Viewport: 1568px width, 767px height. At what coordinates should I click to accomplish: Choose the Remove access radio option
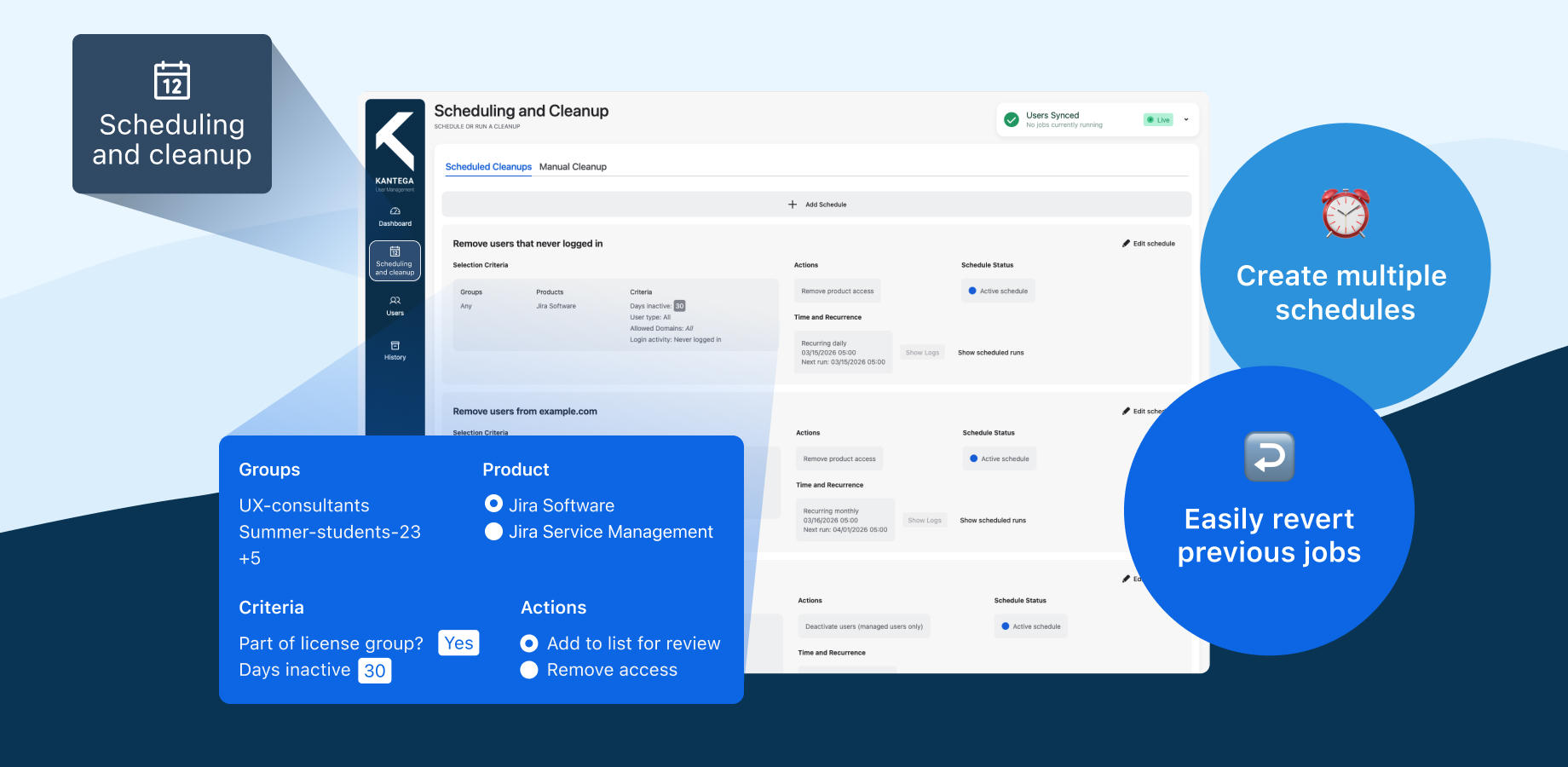[529, 670]
